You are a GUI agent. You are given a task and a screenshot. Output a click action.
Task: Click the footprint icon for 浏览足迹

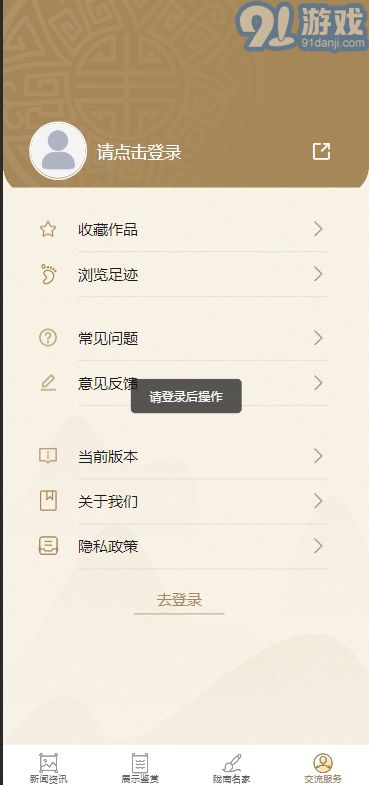pos(48,274)
